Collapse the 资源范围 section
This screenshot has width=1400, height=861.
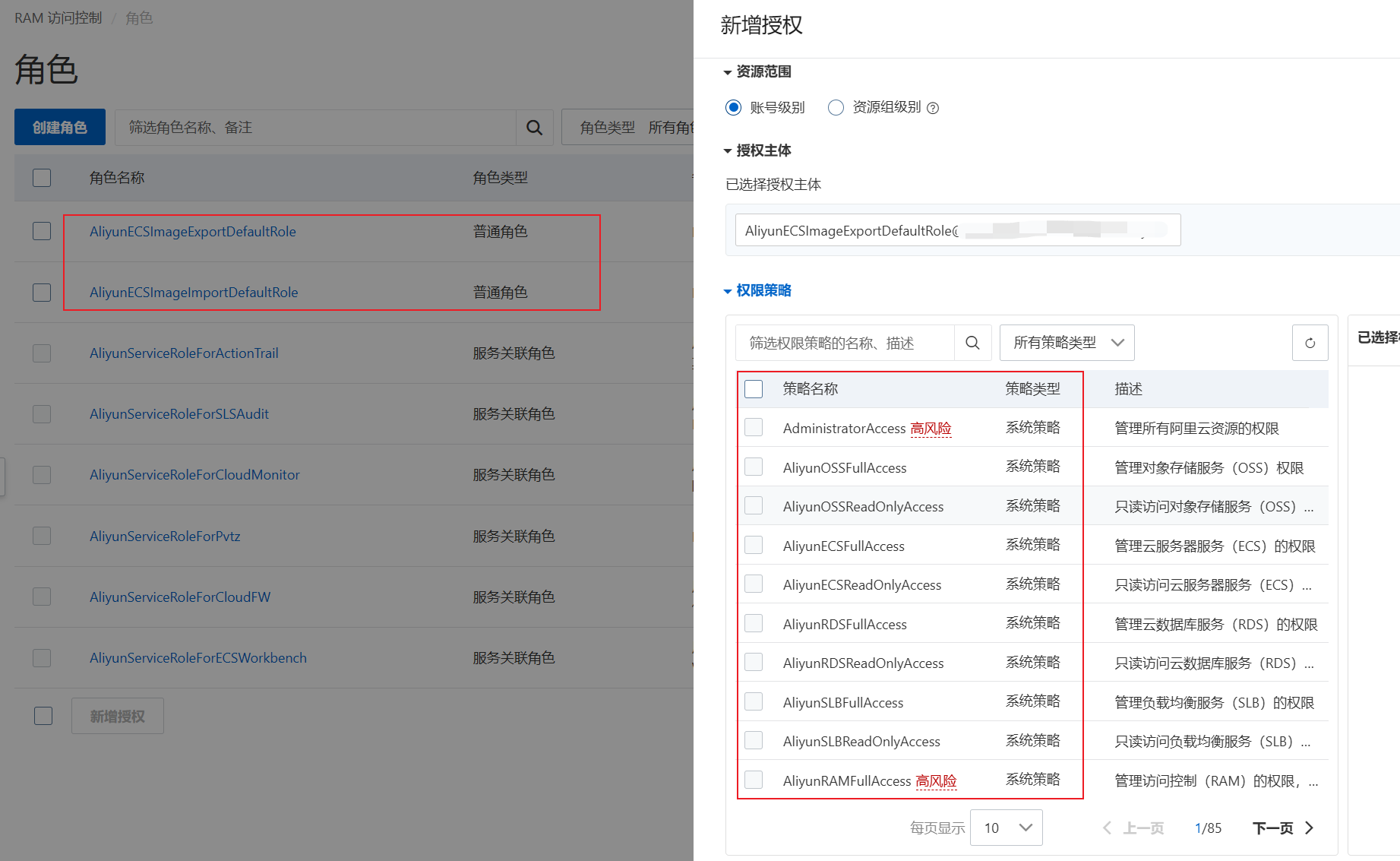757,71
